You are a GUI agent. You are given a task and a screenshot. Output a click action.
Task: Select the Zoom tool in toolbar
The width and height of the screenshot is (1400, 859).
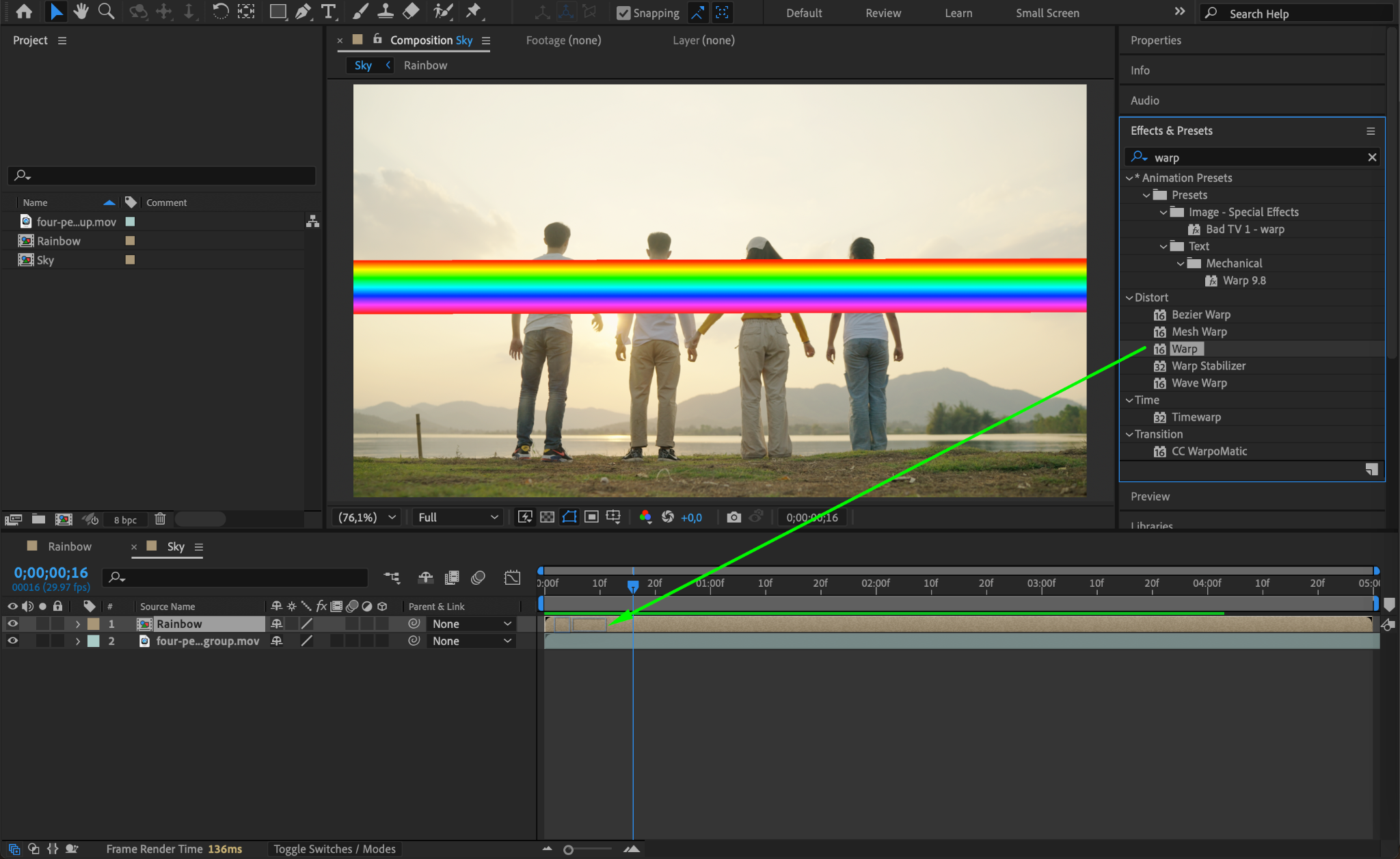(x=106, y=12)
